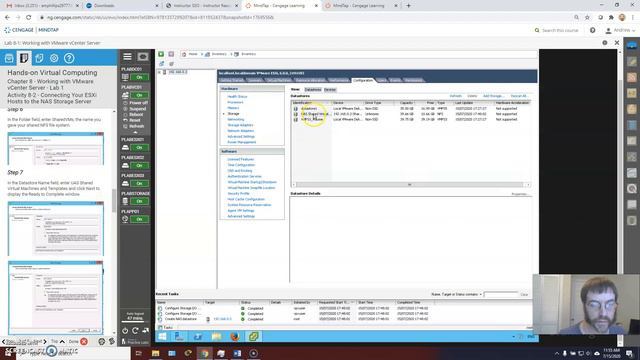Switch to the Performance tab
The height and width of the screenshot is (360, 640).
coord(339,80)
